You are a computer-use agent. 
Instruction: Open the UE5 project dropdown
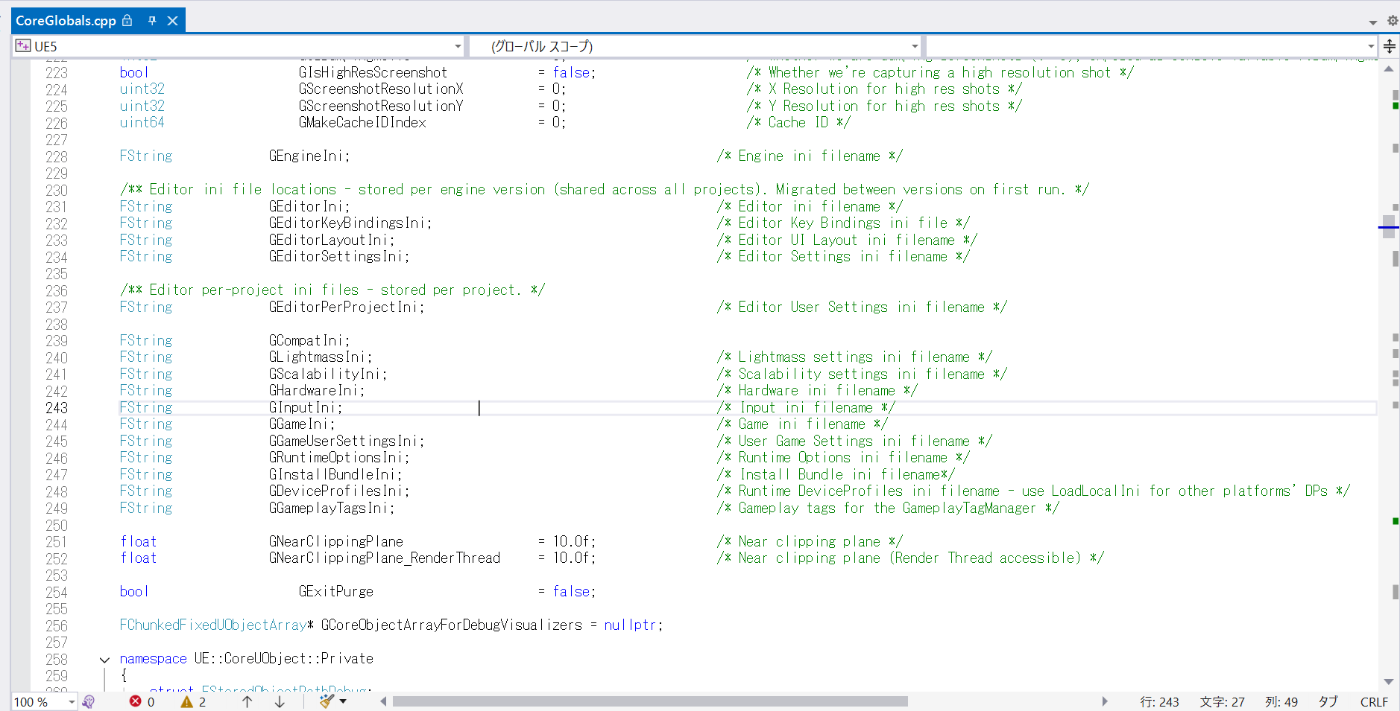click(238, 46)
